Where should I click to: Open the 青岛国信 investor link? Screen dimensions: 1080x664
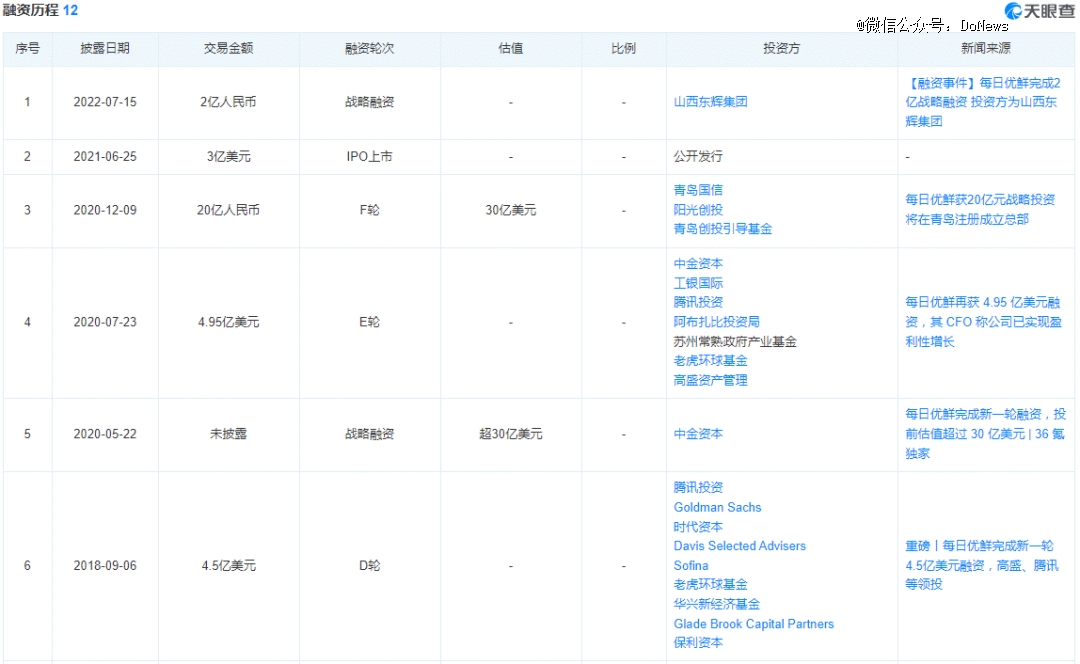(x=698, y=190)
